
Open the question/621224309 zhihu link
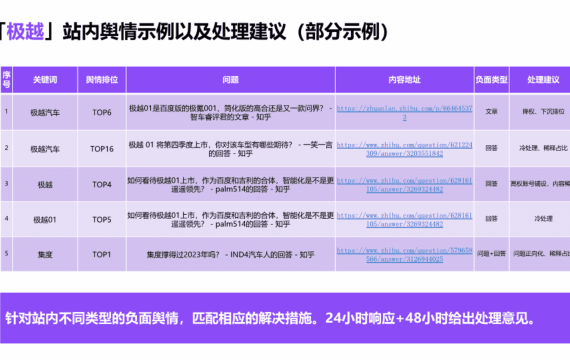coord(404,149)
